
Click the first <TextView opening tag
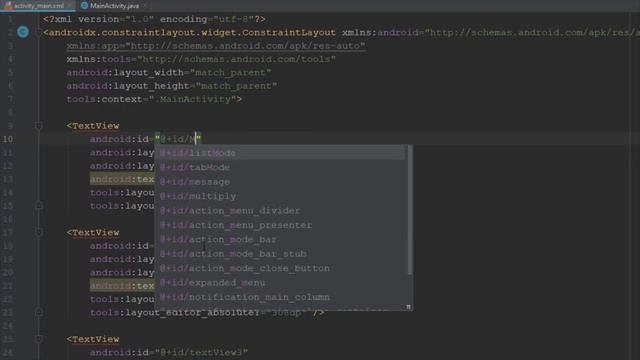[x=93, y=126]
